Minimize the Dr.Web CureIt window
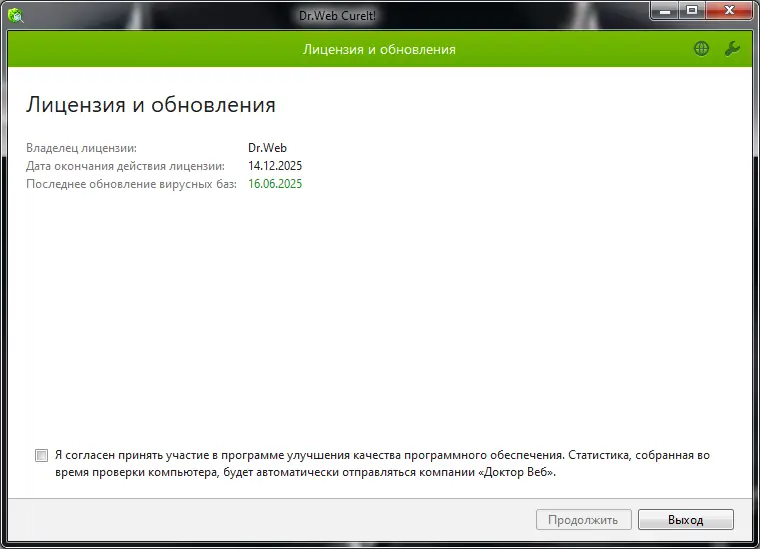 tap(665, 10)
